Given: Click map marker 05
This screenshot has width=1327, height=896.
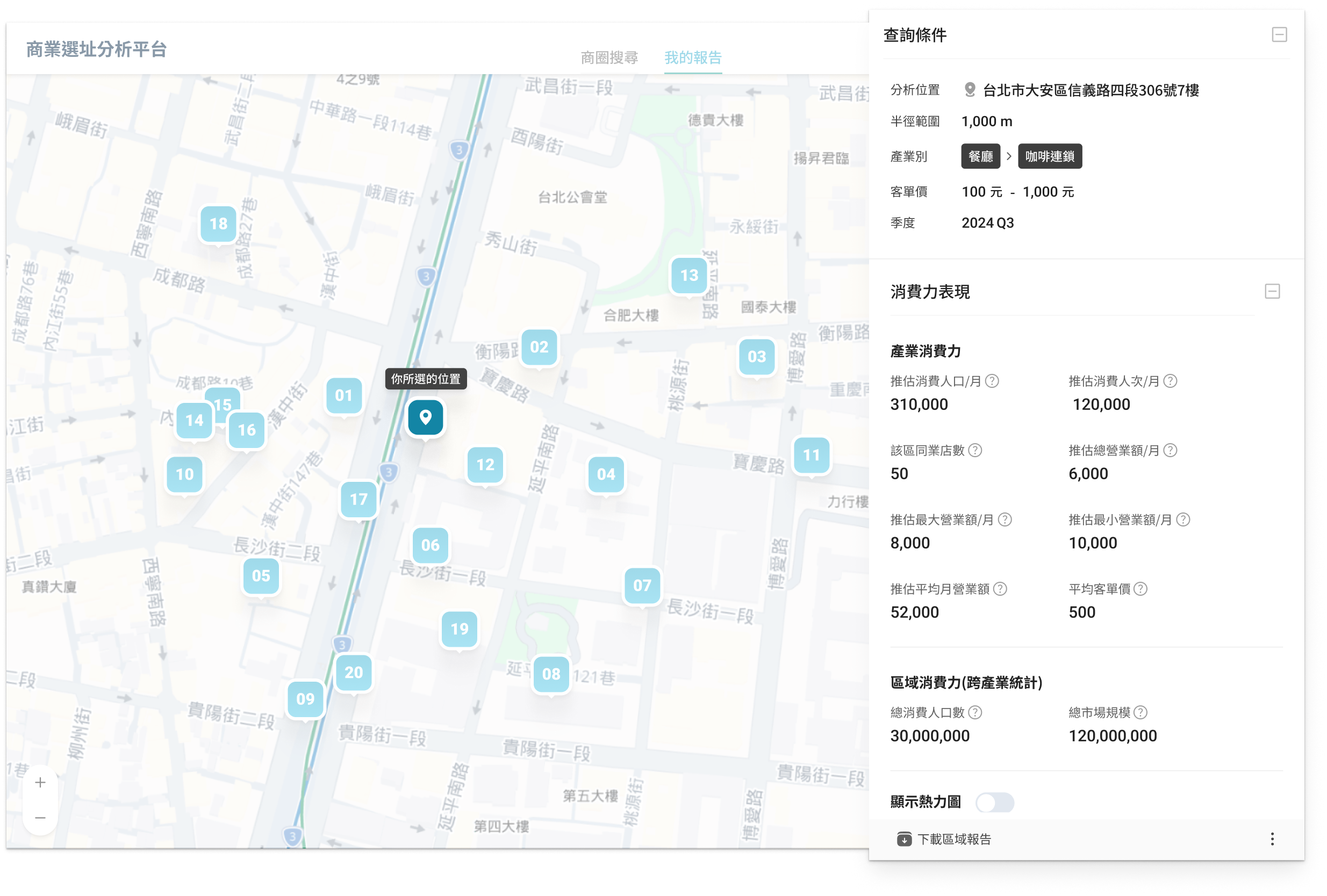Looking at the screenshot, I should (x=261, y=576).
